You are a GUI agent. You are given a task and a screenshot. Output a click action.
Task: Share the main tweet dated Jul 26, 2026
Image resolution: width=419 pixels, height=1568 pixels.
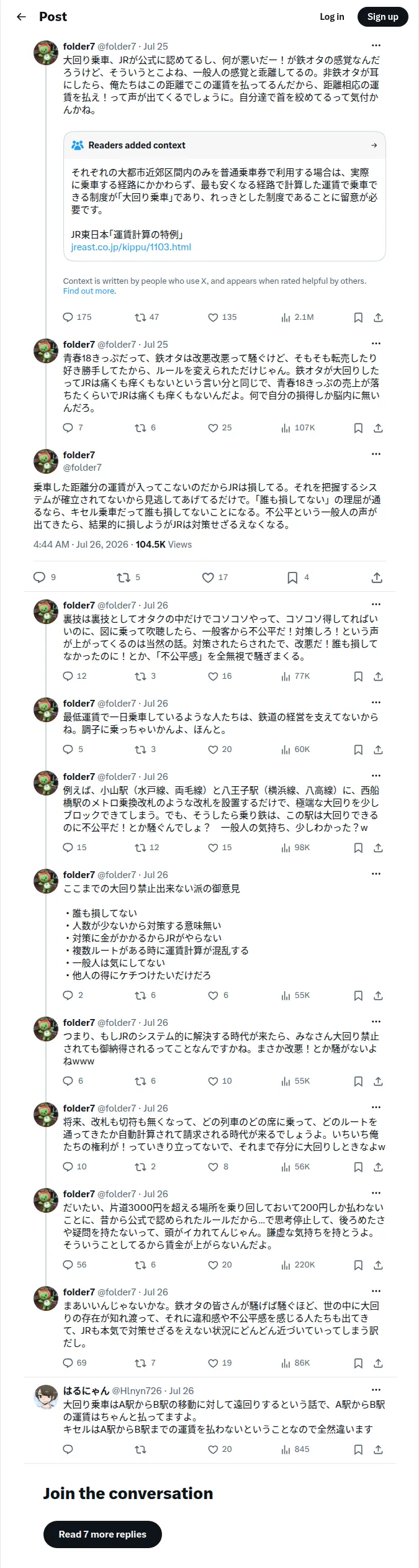coord(377,578)
